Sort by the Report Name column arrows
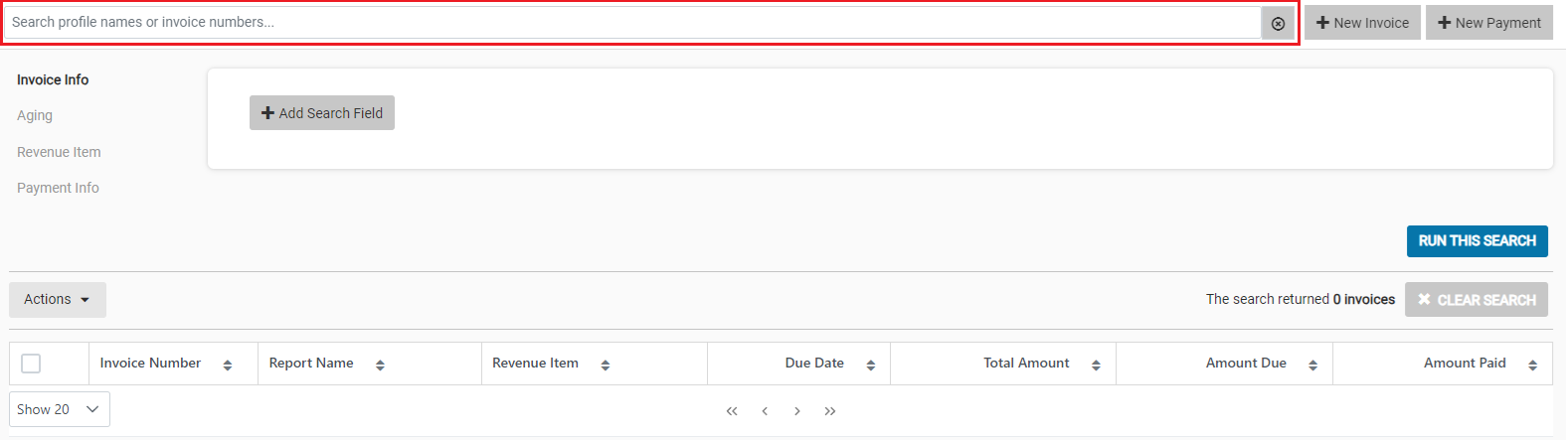This screenshot has height=440, width=1568. tap(380, 366)
